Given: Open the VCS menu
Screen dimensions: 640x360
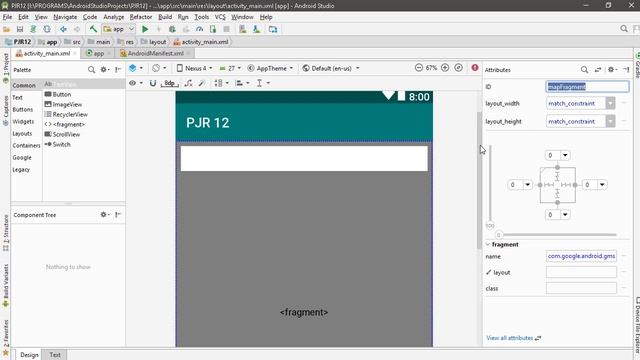Looking at the screenshot, I should click(x=220, y=17).
